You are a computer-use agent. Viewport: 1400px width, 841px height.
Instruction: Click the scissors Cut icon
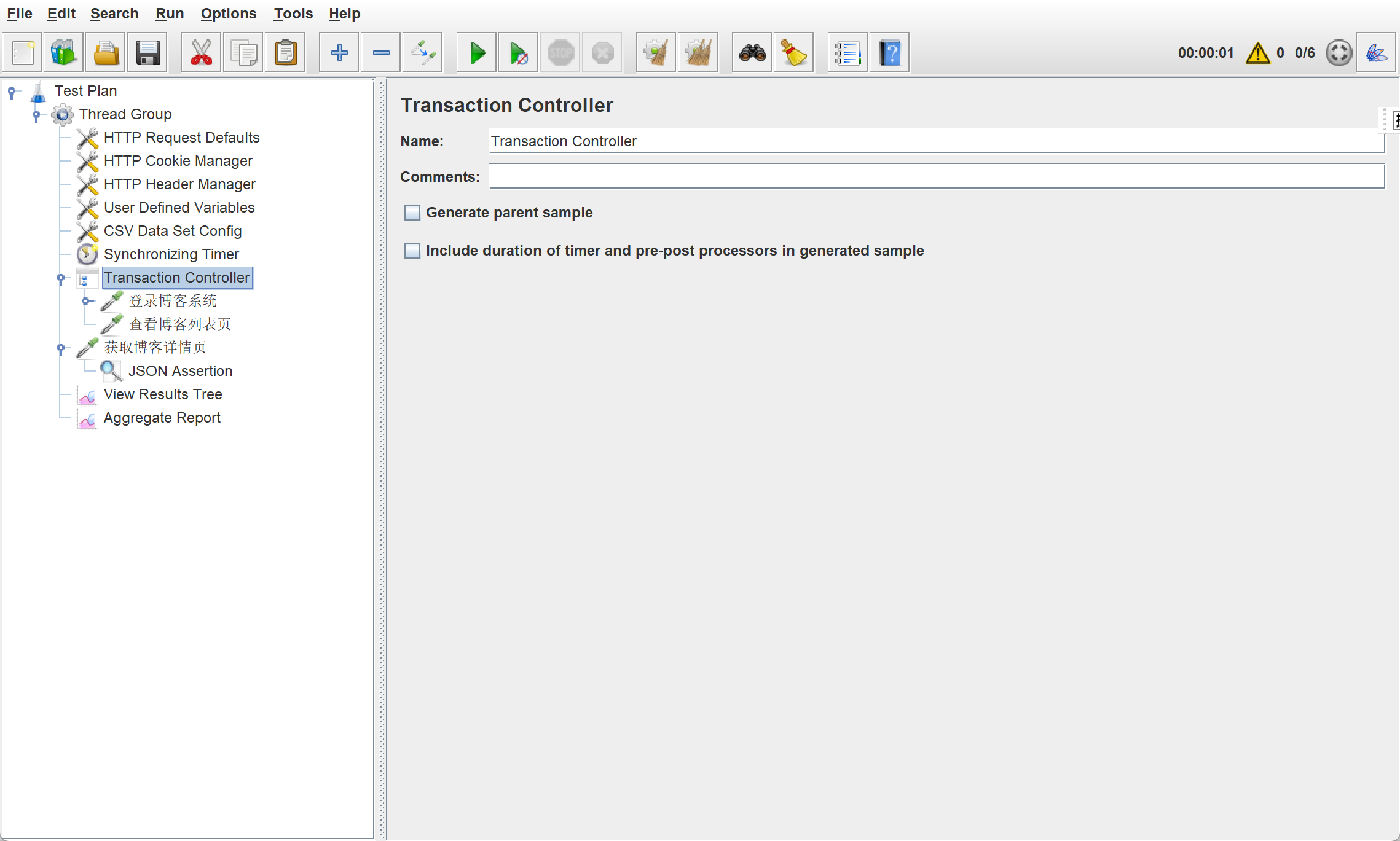click(x=202, y=53)
